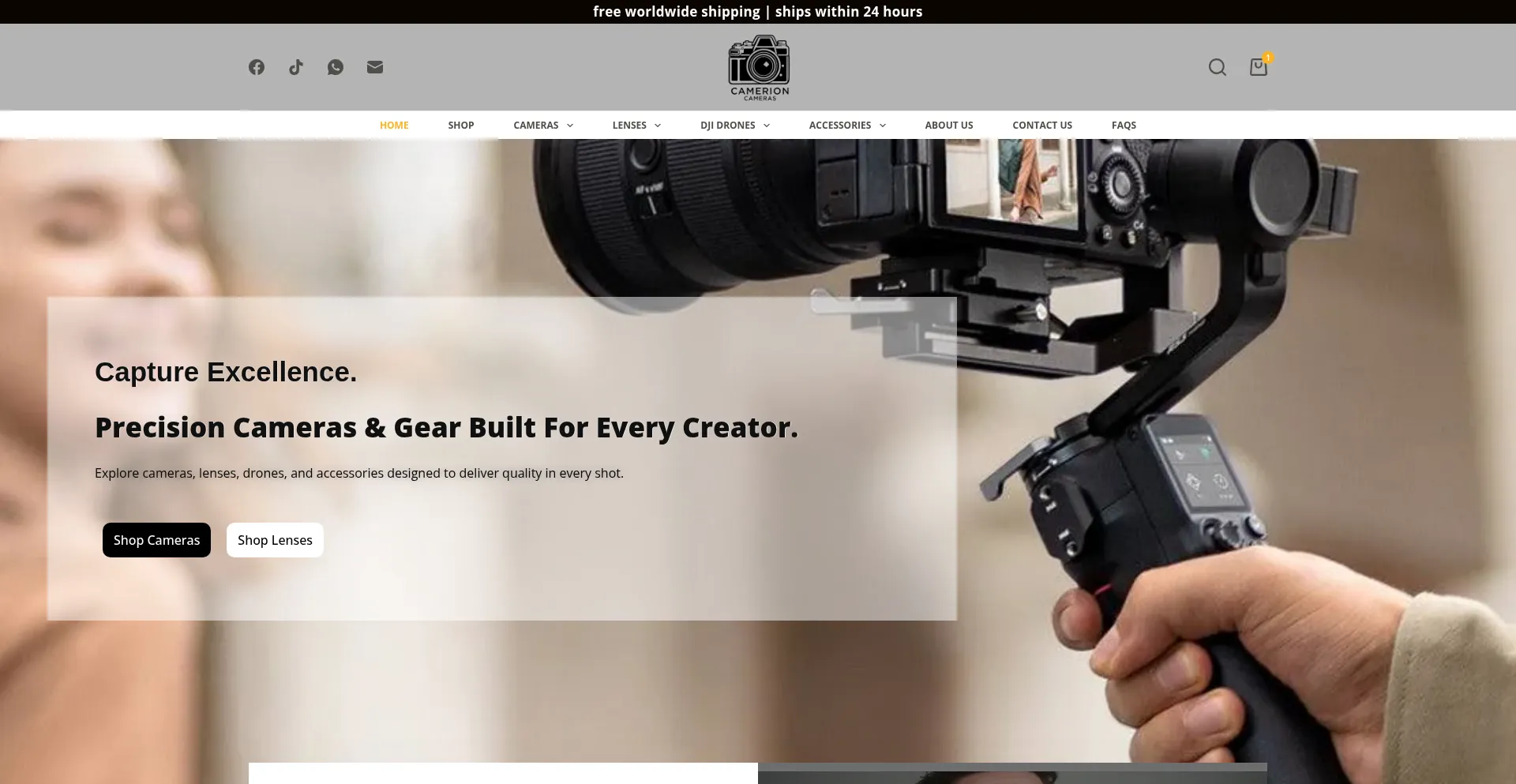
Task: Open the DJI Drones nav label
Action: pyautogui.click(x=727, y=126)
